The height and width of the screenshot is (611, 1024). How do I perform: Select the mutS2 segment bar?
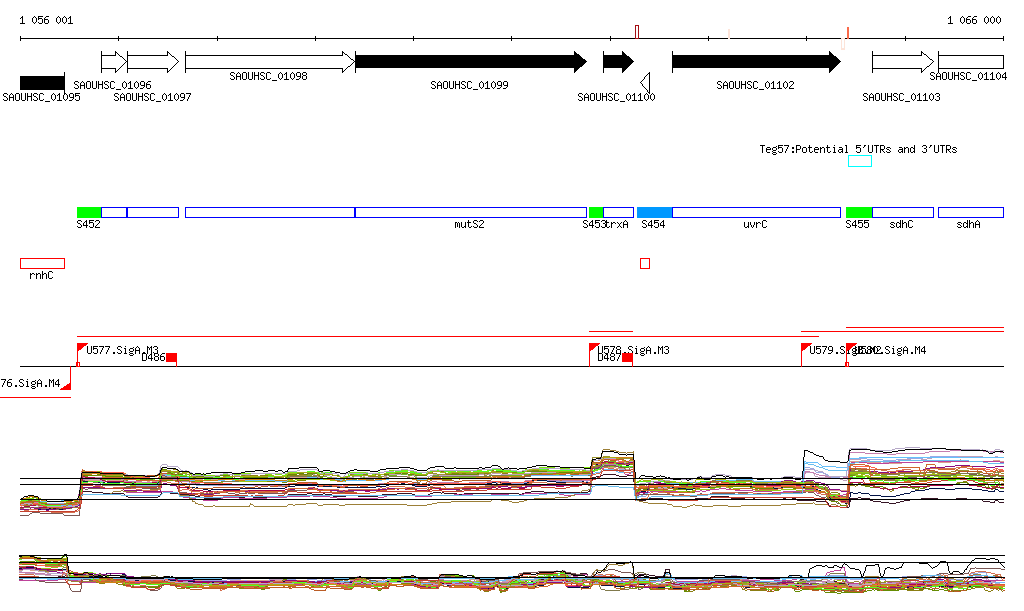(x=470, y=212)
